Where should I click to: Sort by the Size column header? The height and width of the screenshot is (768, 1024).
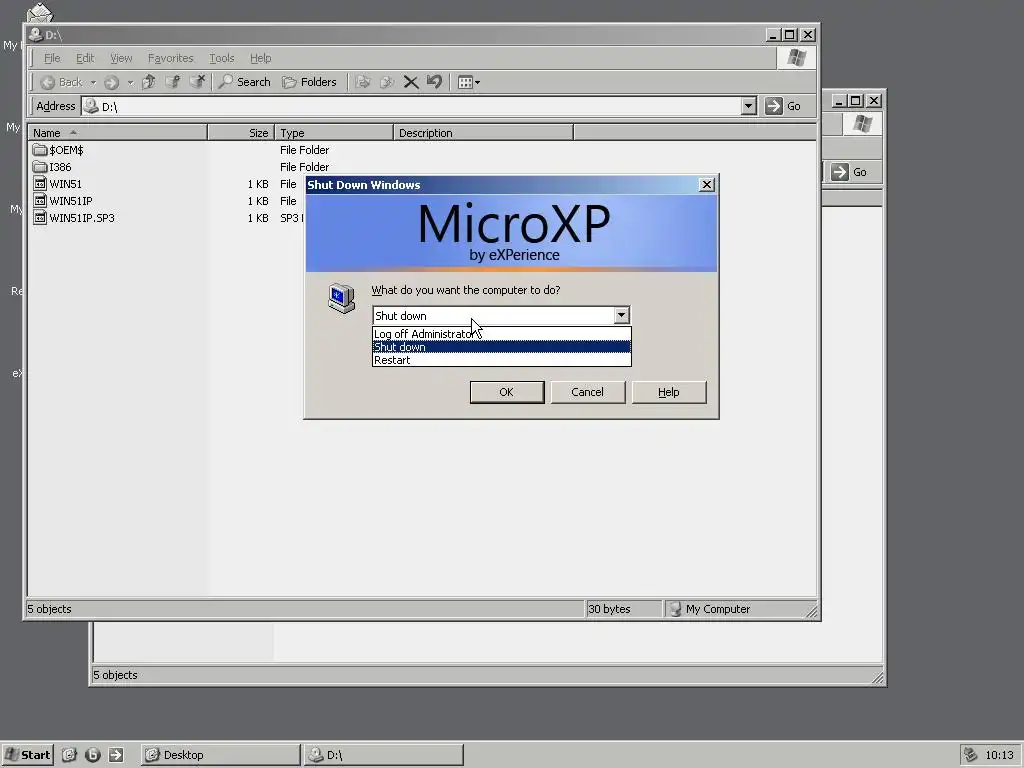[x=241, y=133]
